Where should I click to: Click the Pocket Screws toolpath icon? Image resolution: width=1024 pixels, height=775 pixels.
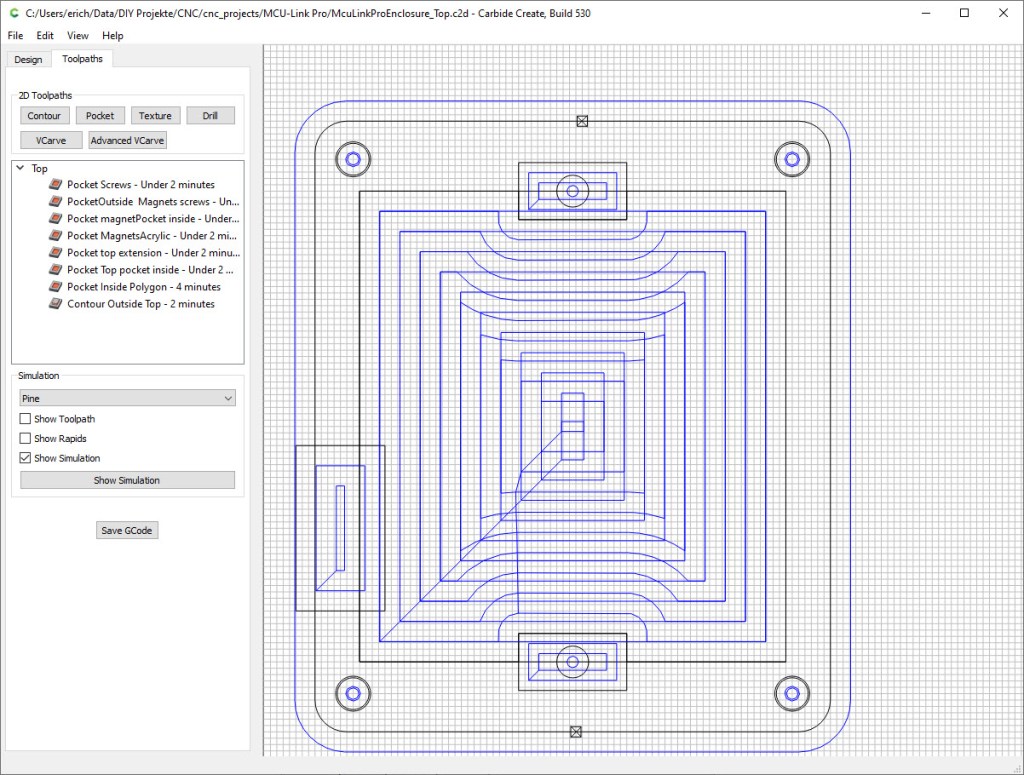tap(57, 185)
